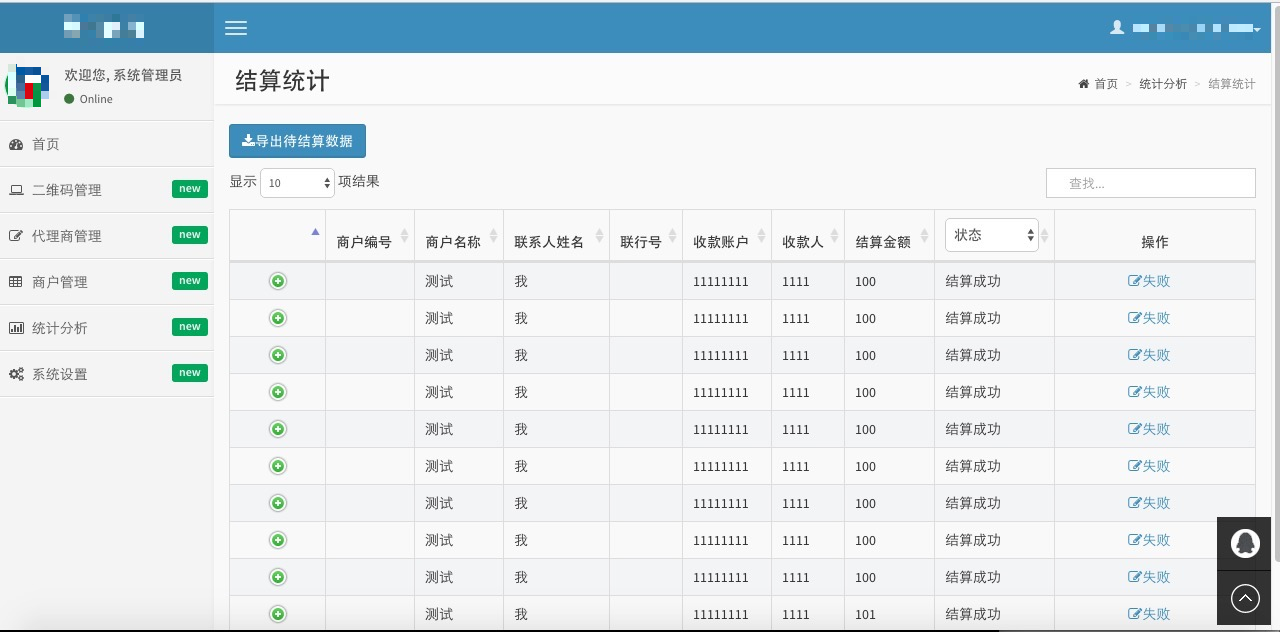This screenshot has width=1280, height=632.
Task: Sort table by 收款账户 column
Action: click(x=726, y=241)
